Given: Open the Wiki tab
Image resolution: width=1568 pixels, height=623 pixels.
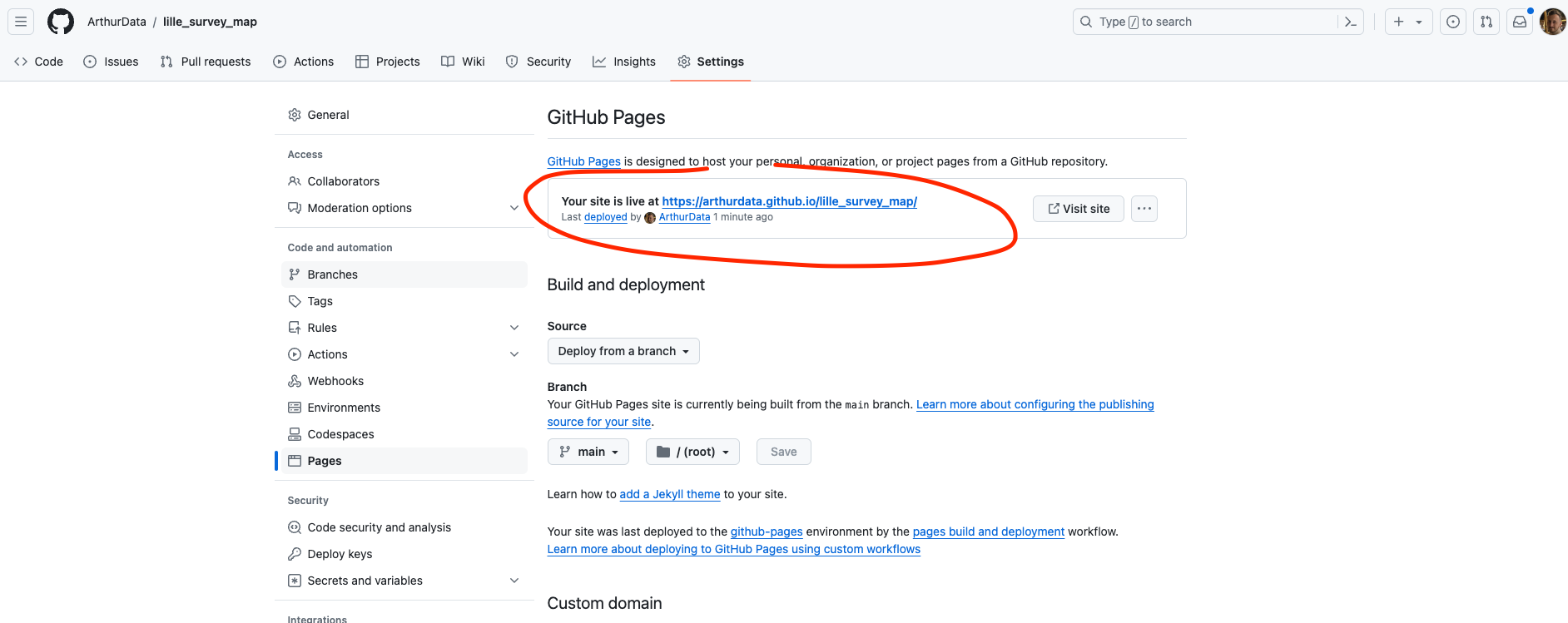Looking at the screenshot, I should pos(464,62).
